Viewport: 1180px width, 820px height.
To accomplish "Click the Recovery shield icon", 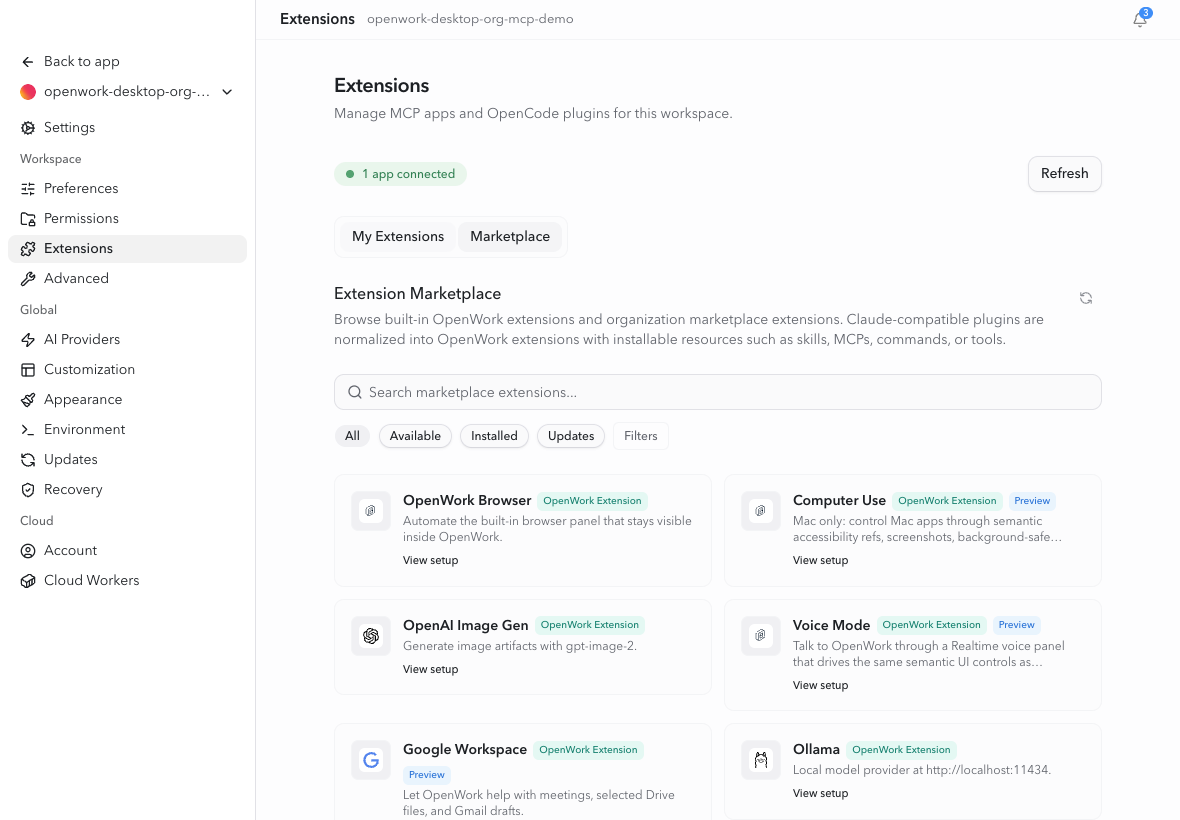I will coord(28,490).
